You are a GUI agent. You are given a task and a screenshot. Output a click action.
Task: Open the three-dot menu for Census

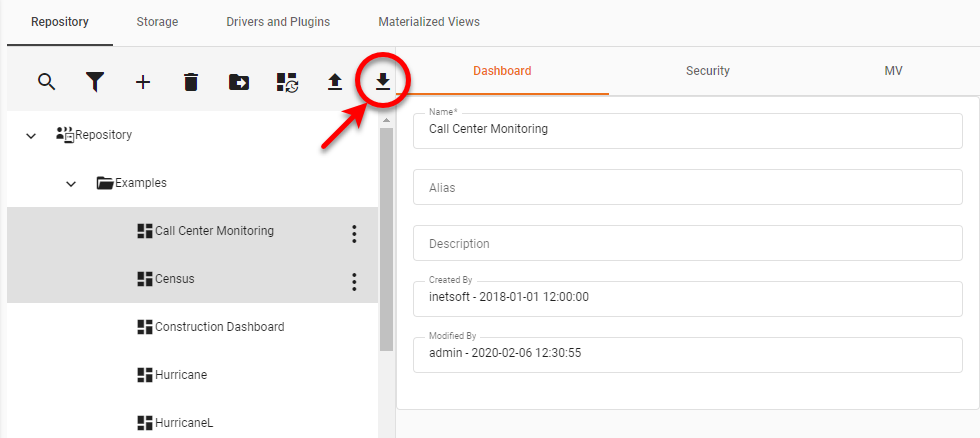354,282
